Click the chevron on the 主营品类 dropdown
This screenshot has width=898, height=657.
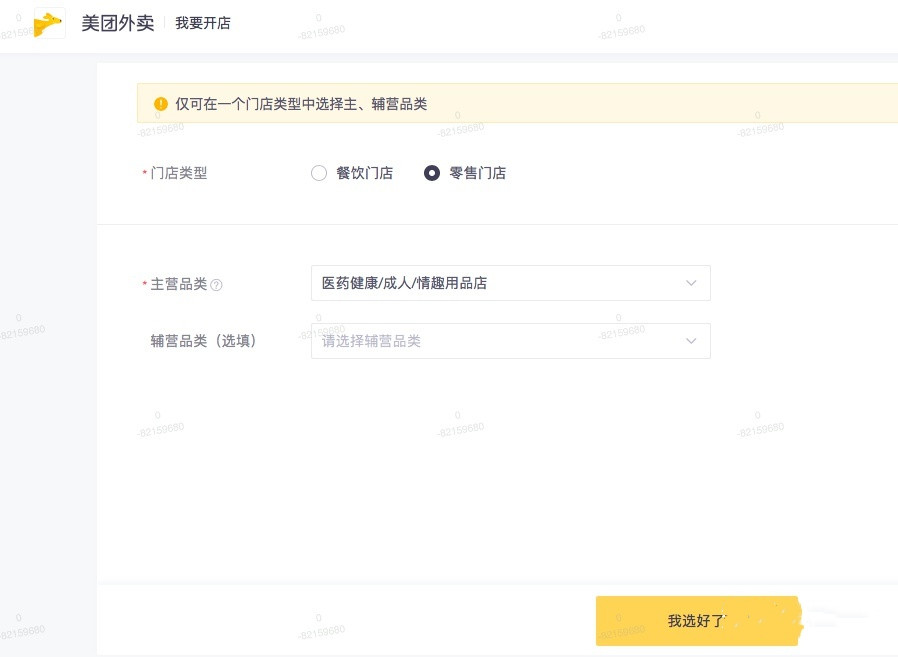click(691, 283)
